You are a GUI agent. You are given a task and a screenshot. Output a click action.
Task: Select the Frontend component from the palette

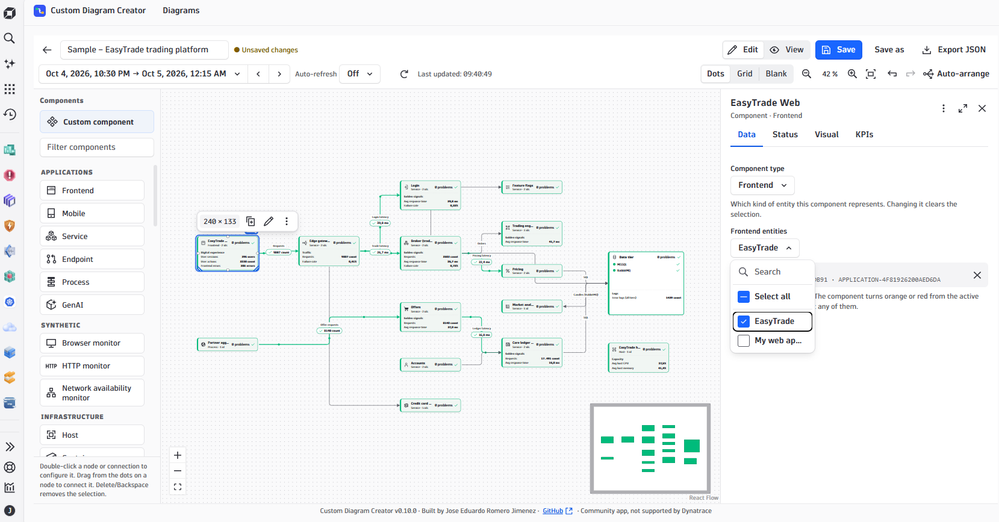92,191
